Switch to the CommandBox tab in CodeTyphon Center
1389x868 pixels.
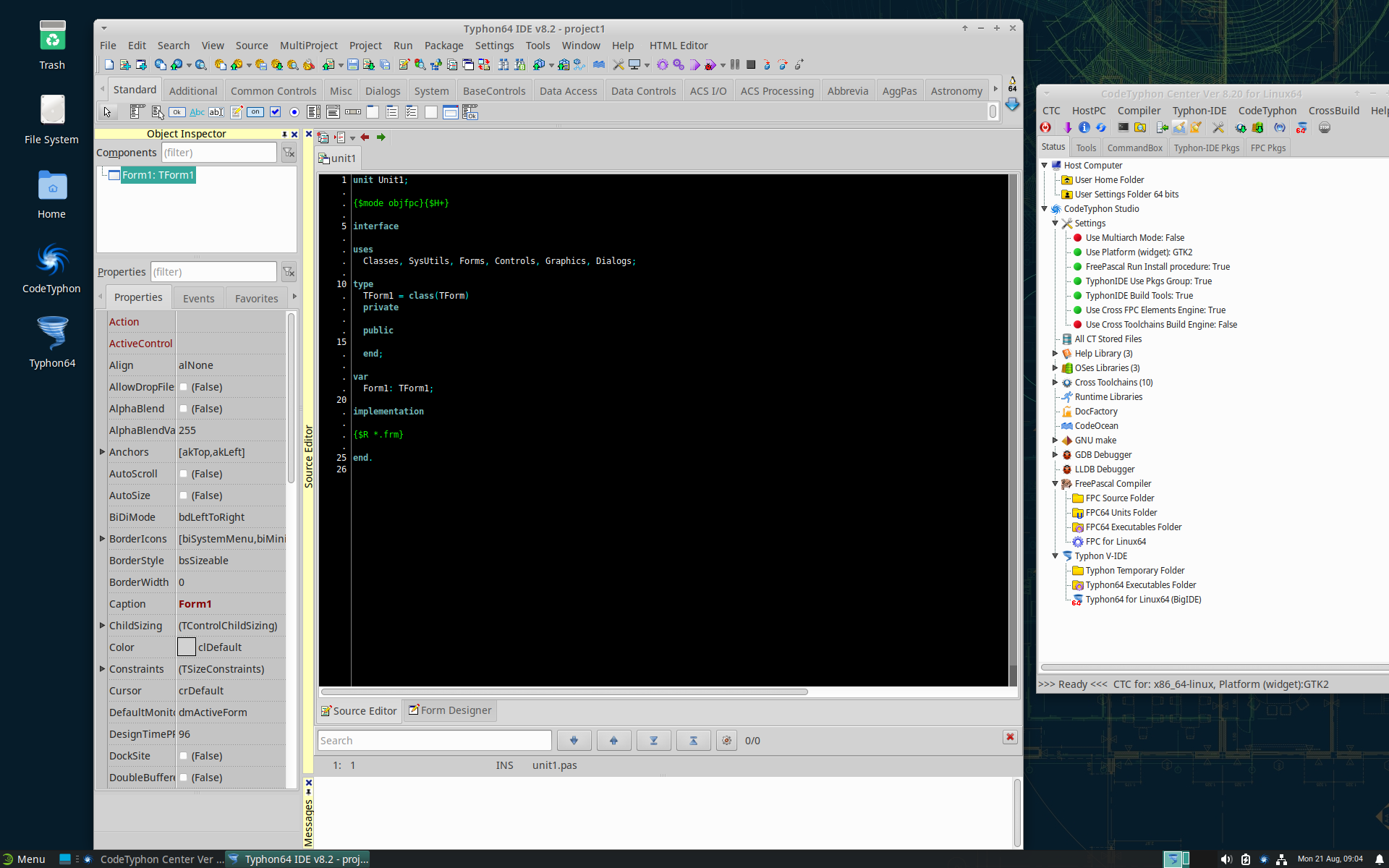click(x=1134, y=148)
